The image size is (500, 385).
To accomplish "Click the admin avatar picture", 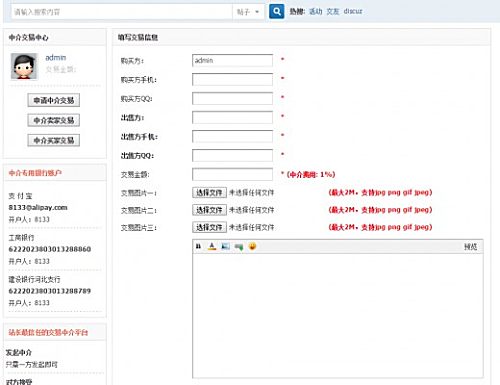I will (x=24, y=66).
